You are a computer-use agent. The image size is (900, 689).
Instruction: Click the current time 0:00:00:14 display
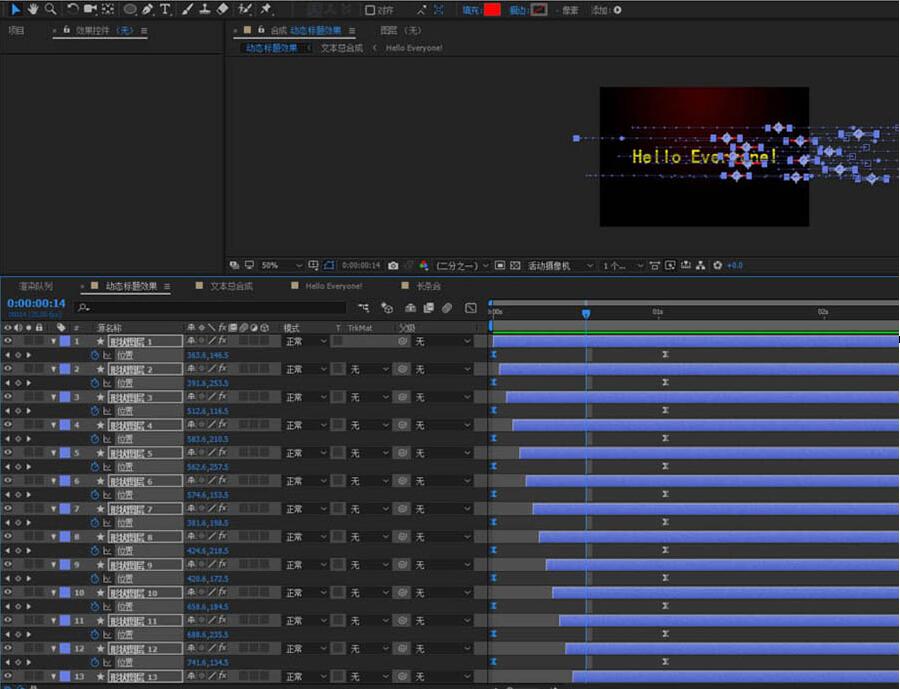(x=36, y=303)
